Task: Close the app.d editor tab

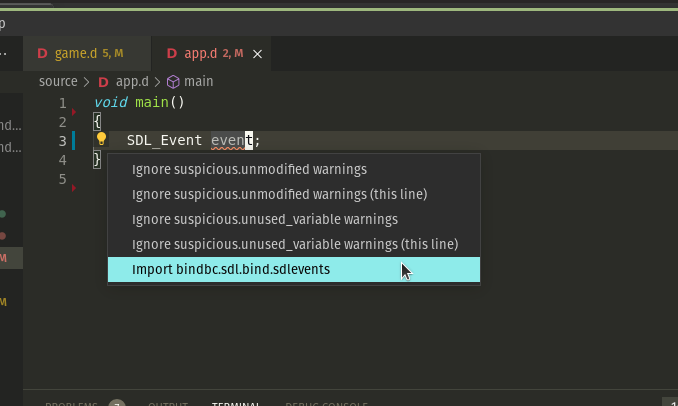Action: pyautogui.click(x=257, y=54)
